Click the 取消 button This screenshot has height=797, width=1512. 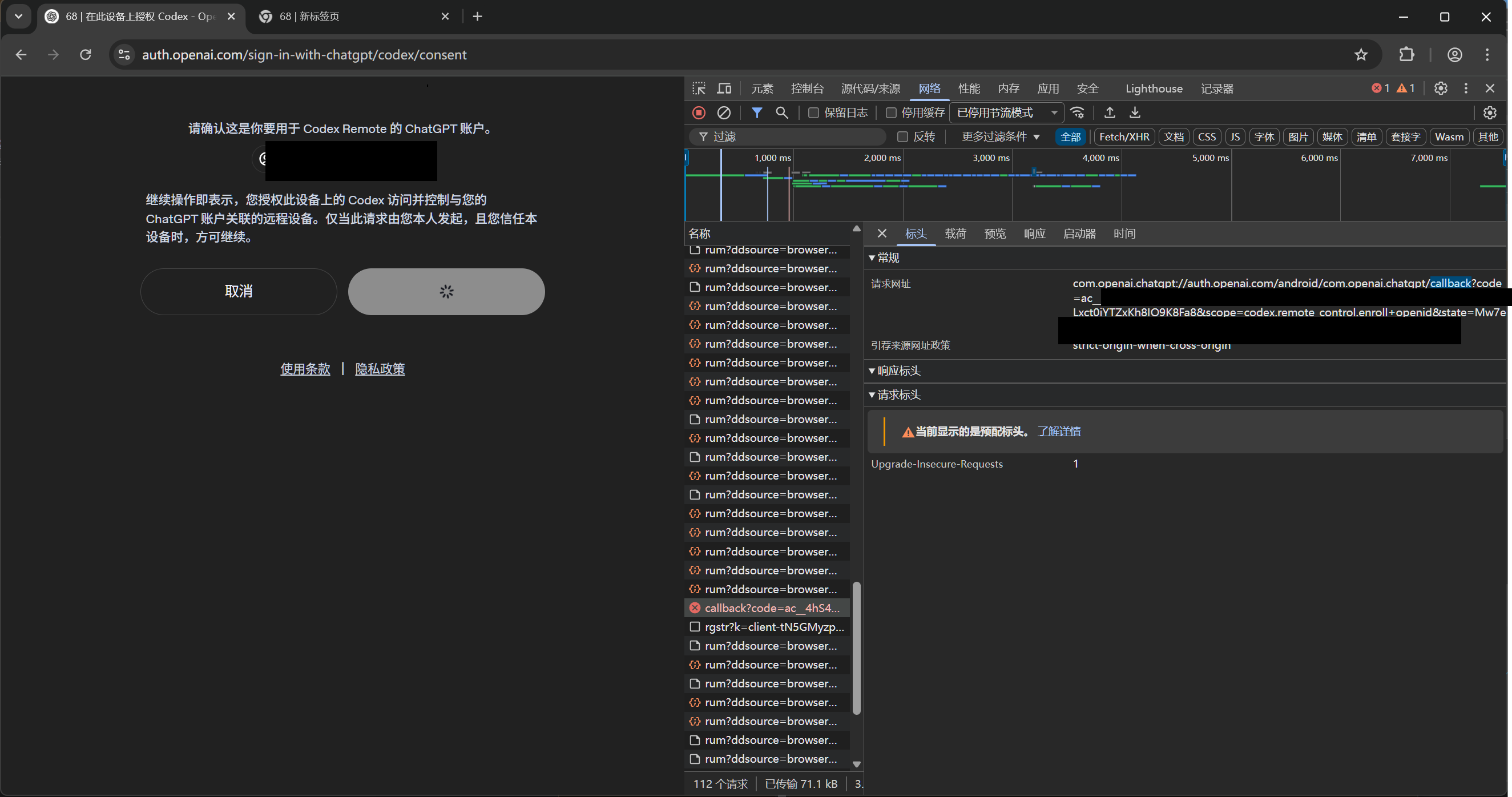(x=239, y=292)
